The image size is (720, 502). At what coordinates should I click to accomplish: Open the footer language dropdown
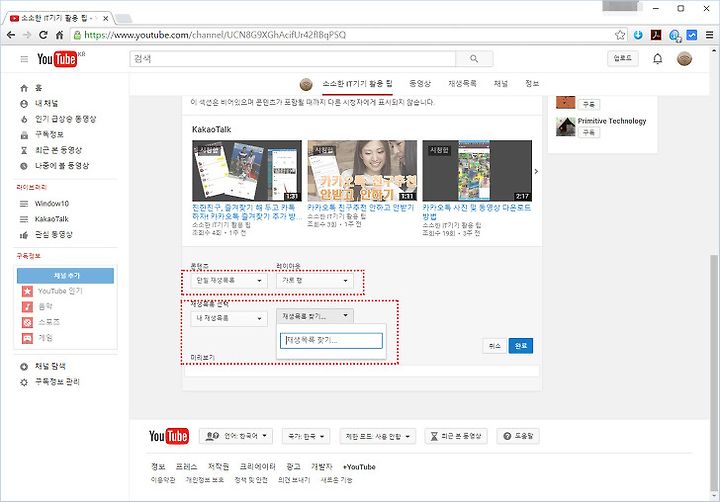click(x=236, y=436)
